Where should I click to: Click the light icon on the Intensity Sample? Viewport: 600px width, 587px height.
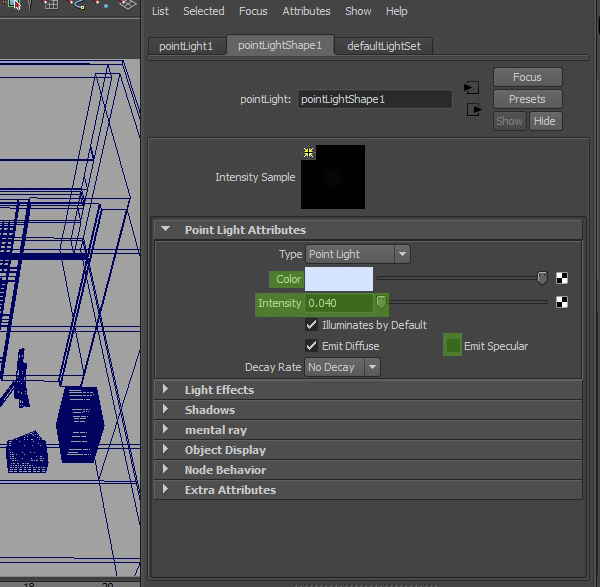click(x=308, y=153)
